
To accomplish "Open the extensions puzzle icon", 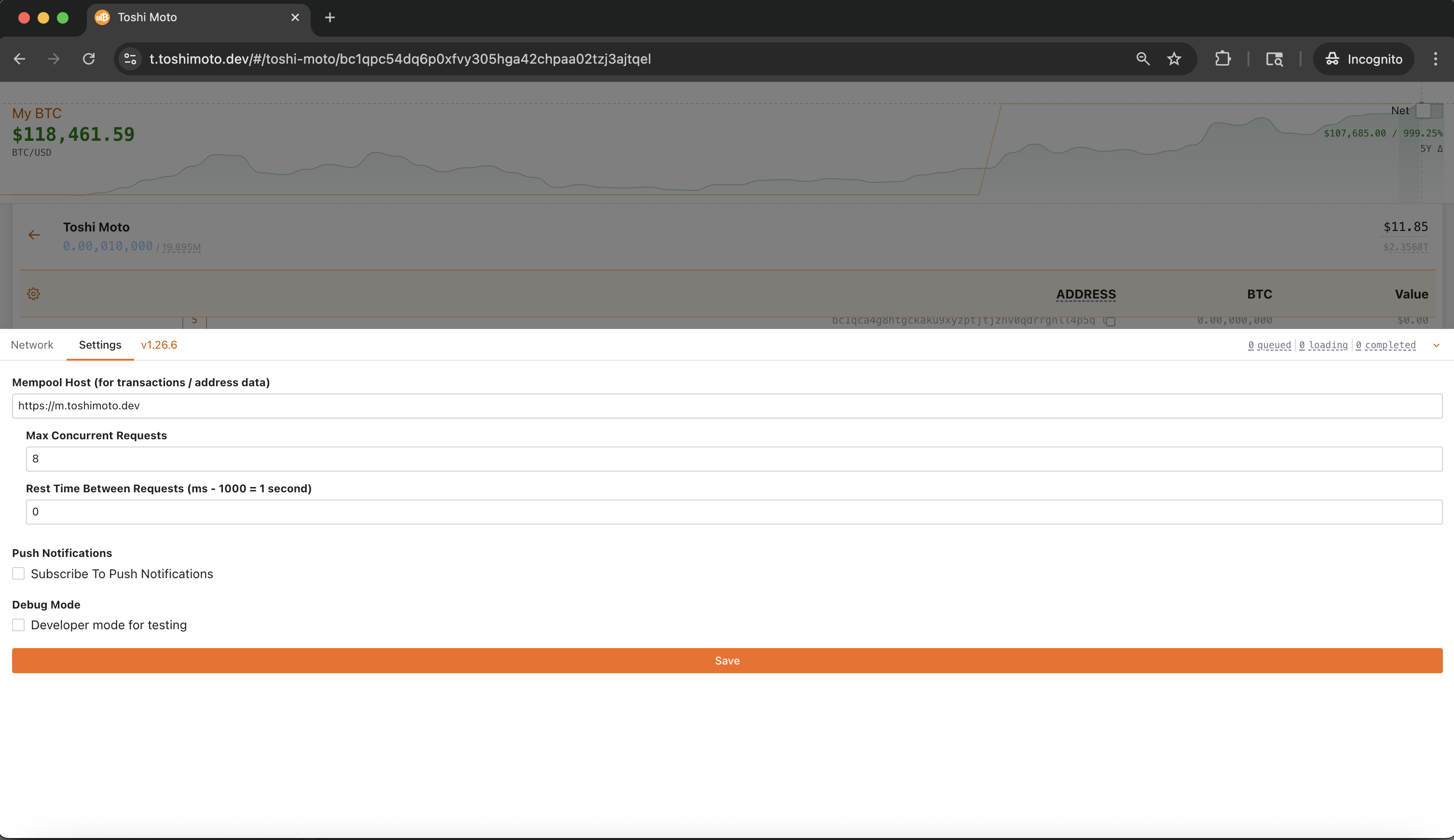I will coord(1222,59).
